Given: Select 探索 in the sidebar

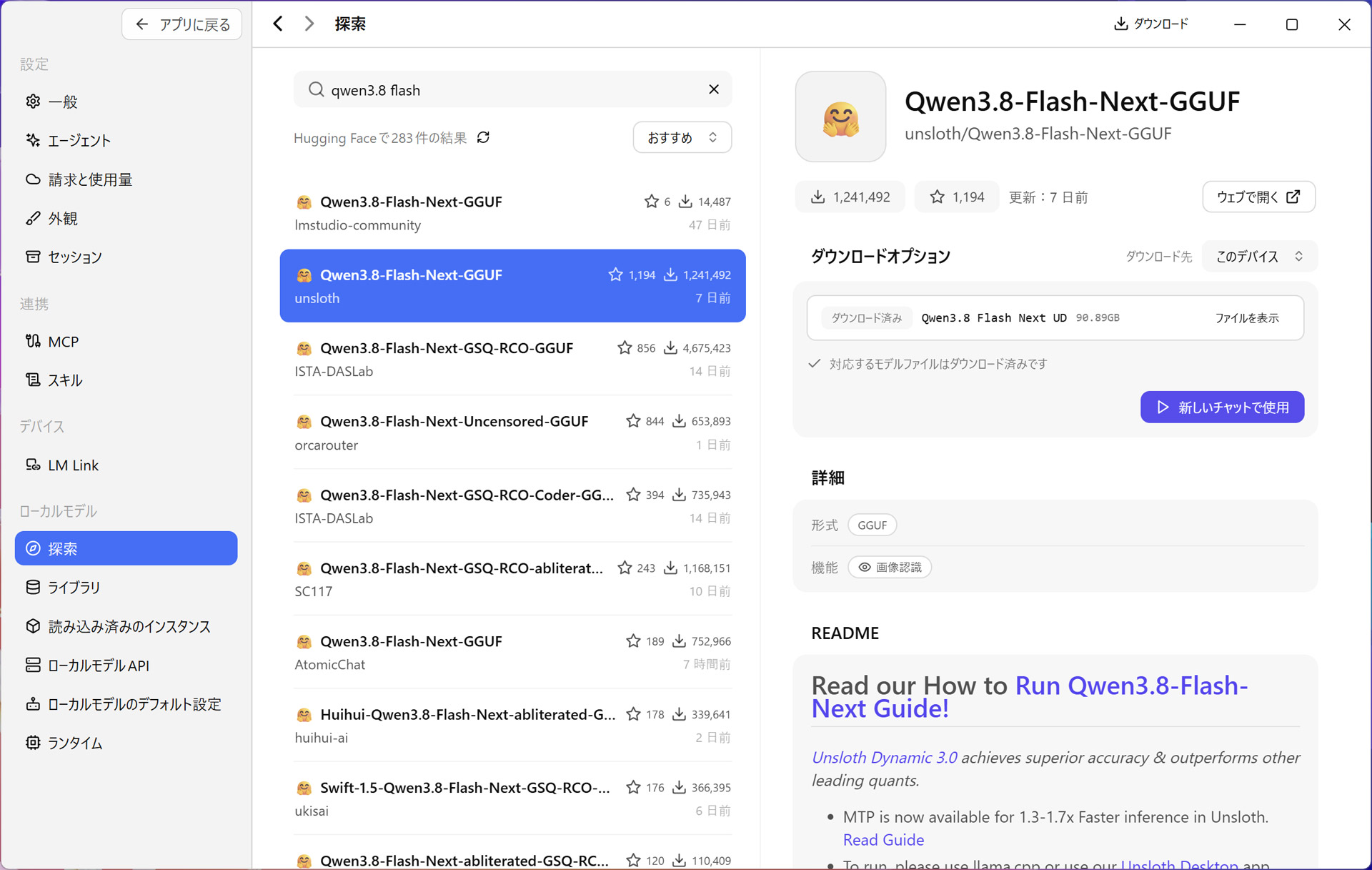Looking at the screenshot, I should [126, 548].
